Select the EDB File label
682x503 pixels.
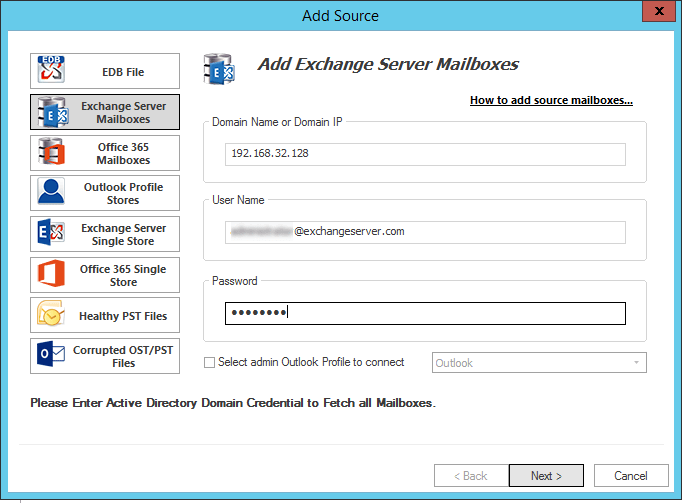tap(123, 72)
